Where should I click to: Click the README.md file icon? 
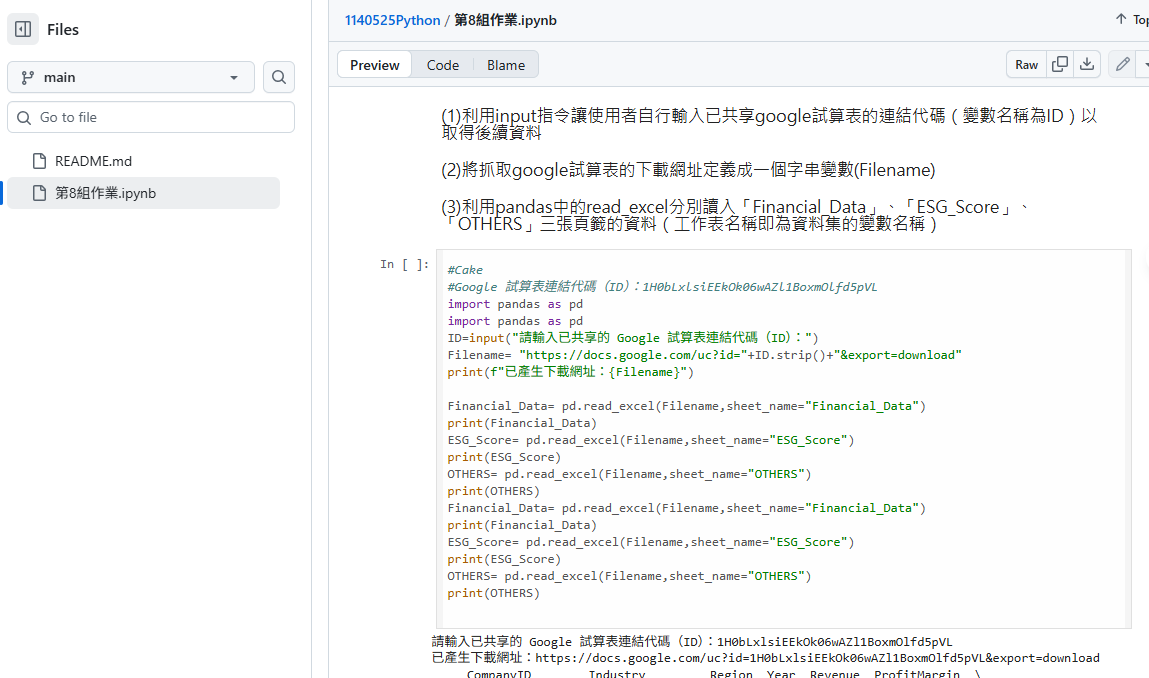(40, 161)
